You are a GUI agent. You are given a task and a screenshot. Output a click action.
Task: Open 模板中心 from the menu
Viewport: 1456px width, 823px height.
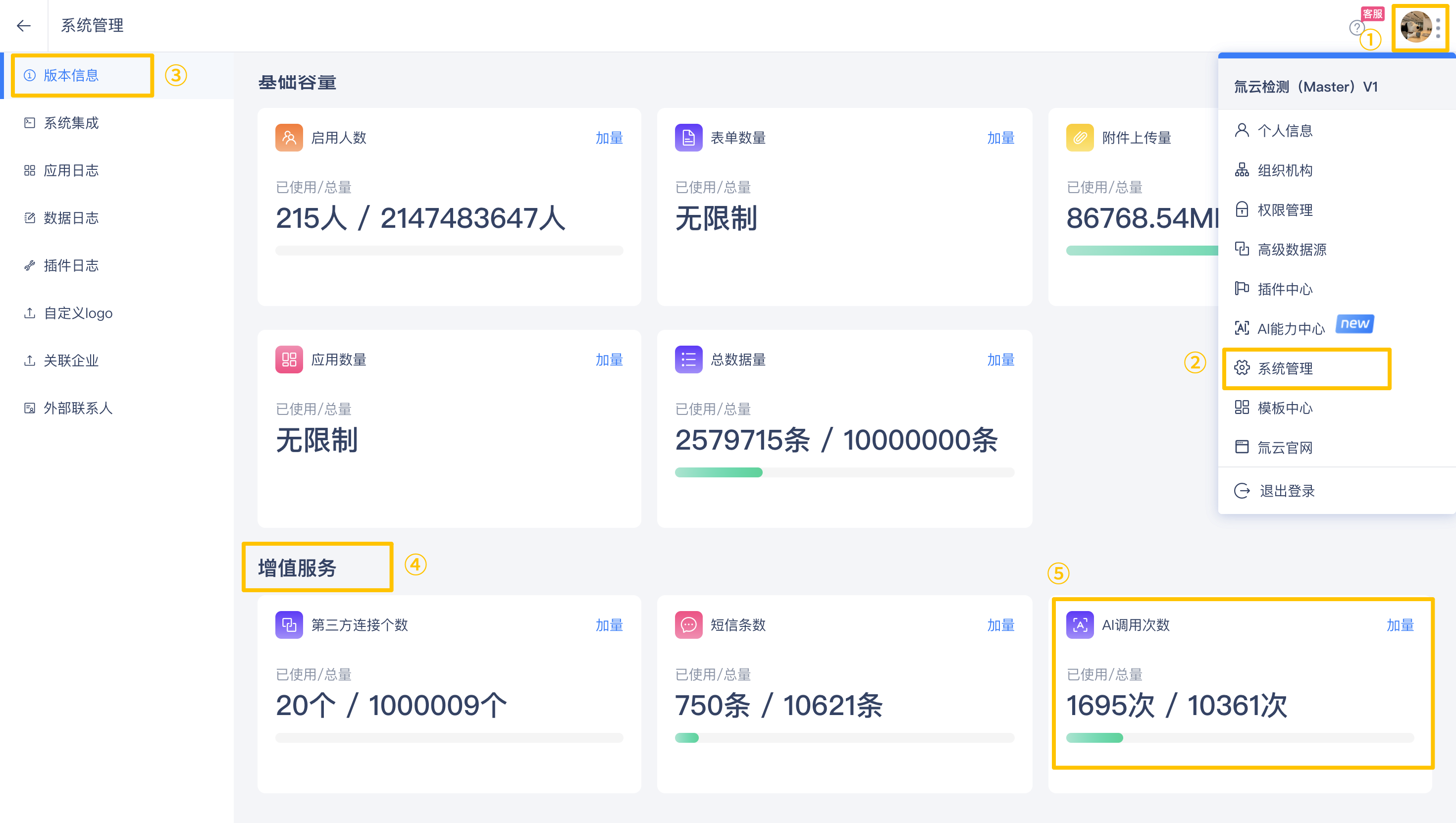[x=1285, y=408]
